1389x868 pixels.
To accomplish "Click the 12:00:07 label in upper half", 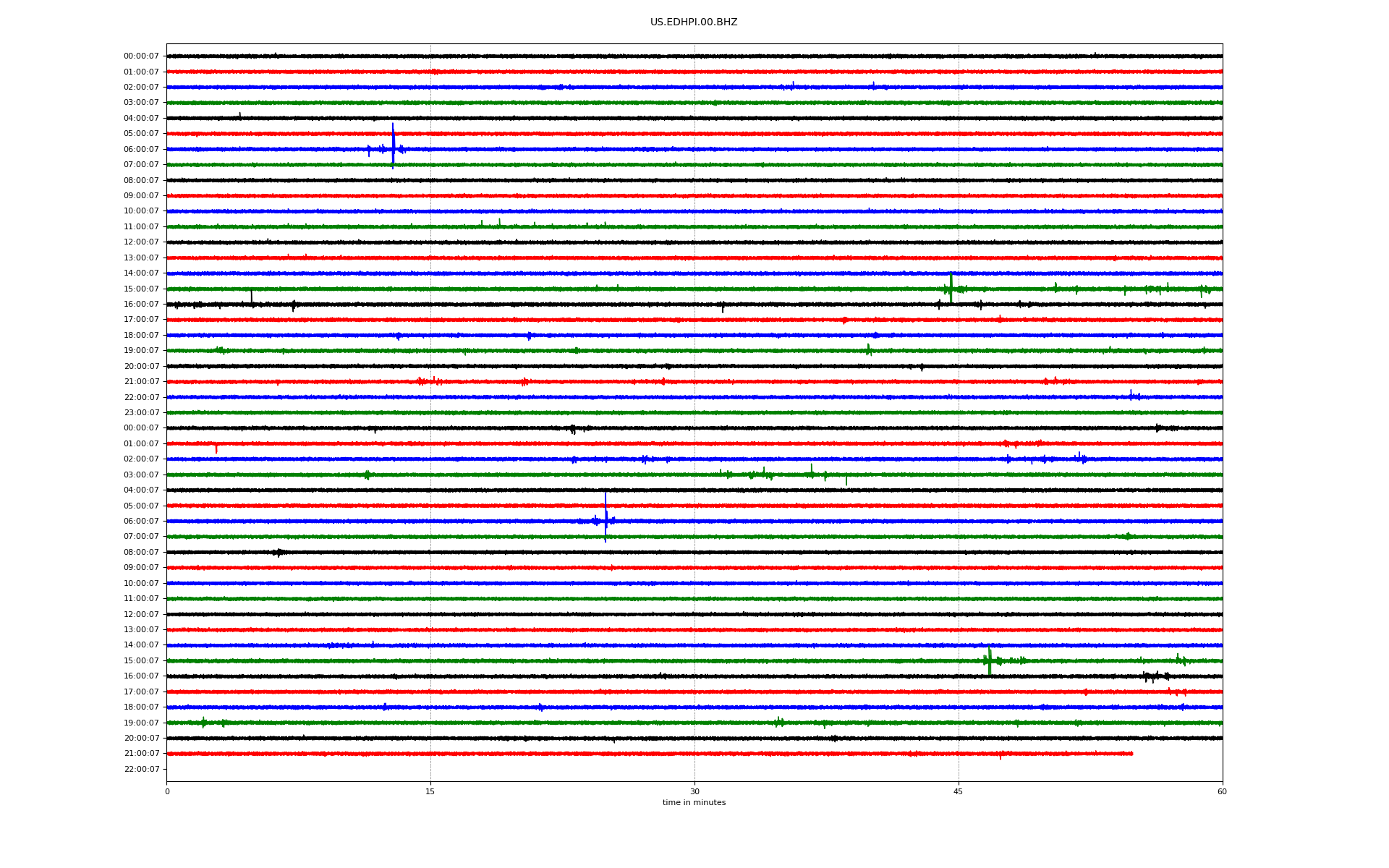I will pos(141,242).
